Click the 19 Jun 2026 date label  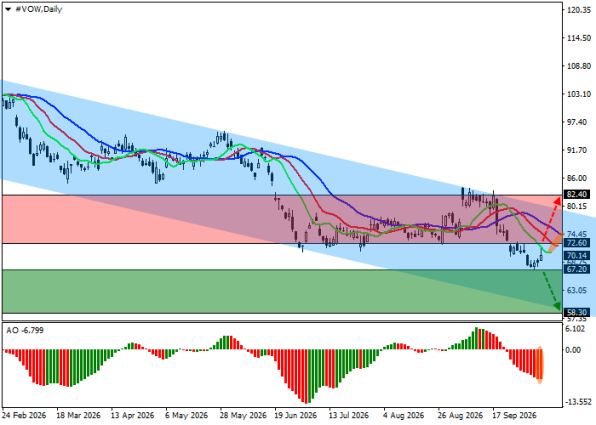(296, 415)
